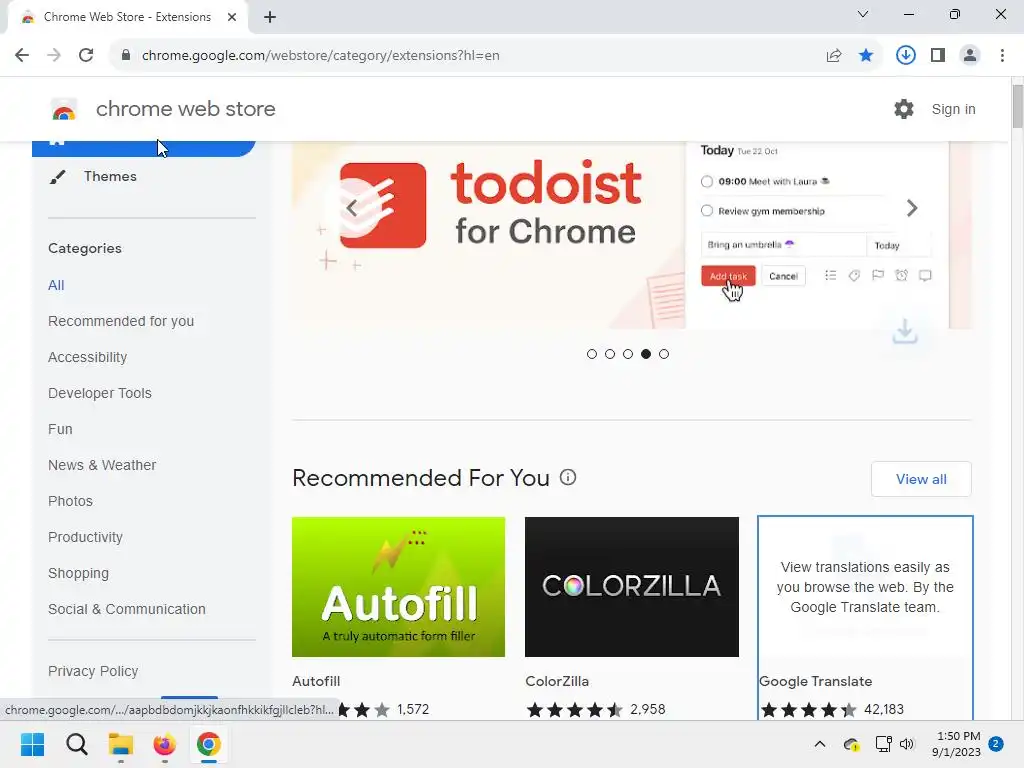Open a new browser tab

click(x=270, y=17)
